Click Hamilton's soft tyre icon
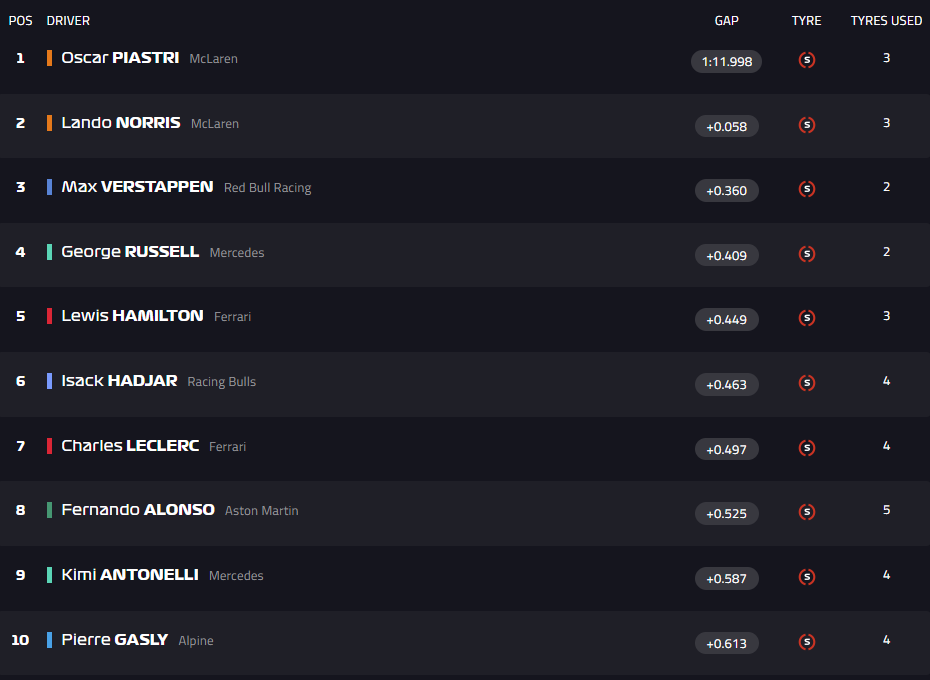This screenshot has width=930, height=680. [x=807, y=319]
